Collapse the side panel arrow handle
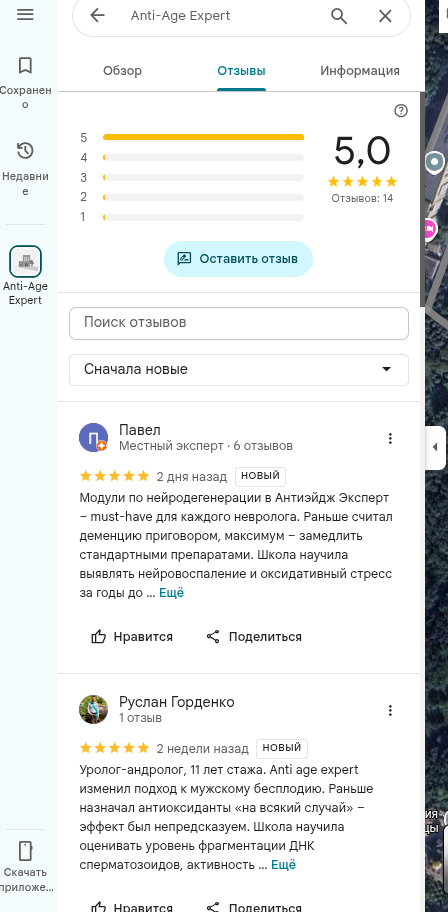The width and height of the screenshot is (448, 912). click(435, 447)
